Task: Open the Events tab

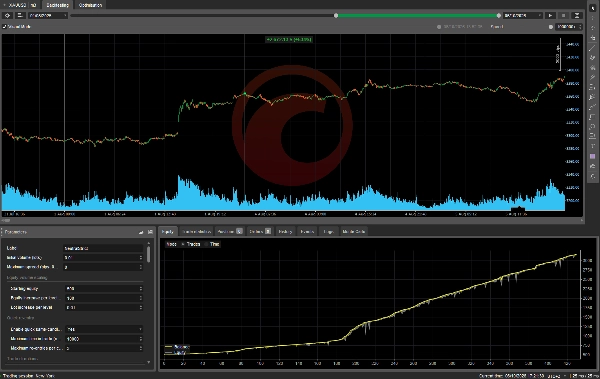Action: (307, 231)
